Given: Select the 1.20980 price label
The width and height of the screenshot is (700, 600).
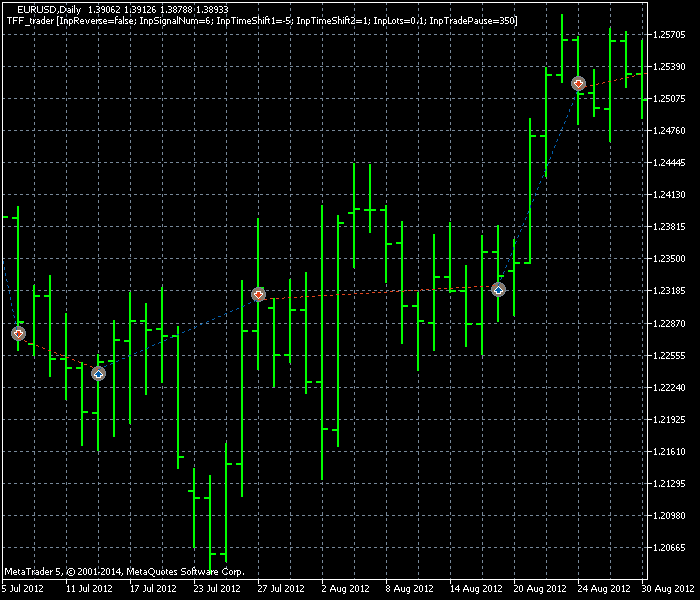Looking at the screenshot, I should point(669,516).
